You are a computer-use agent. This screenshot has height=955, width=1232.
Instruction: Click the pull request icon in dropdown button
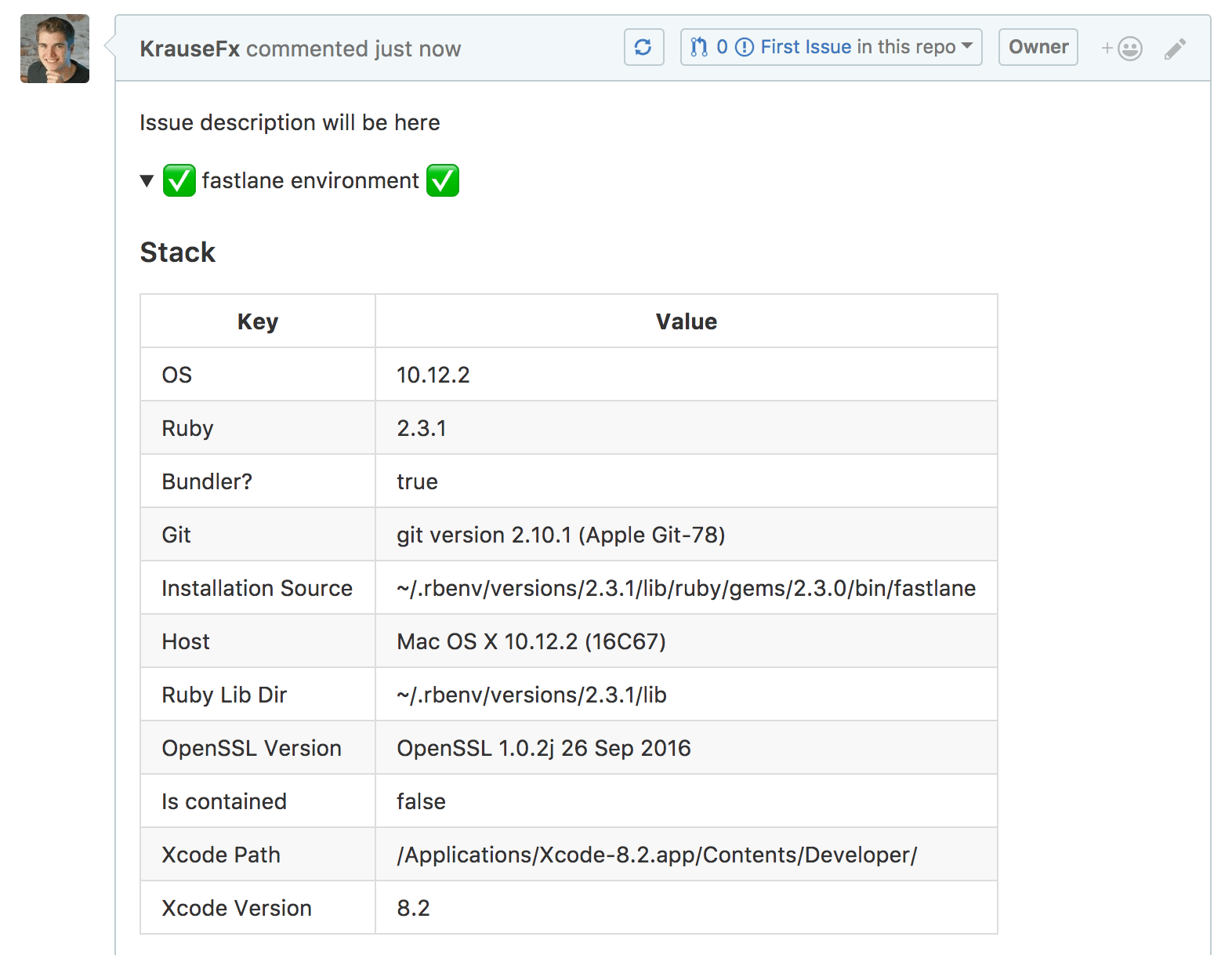[x=699, y=47]
